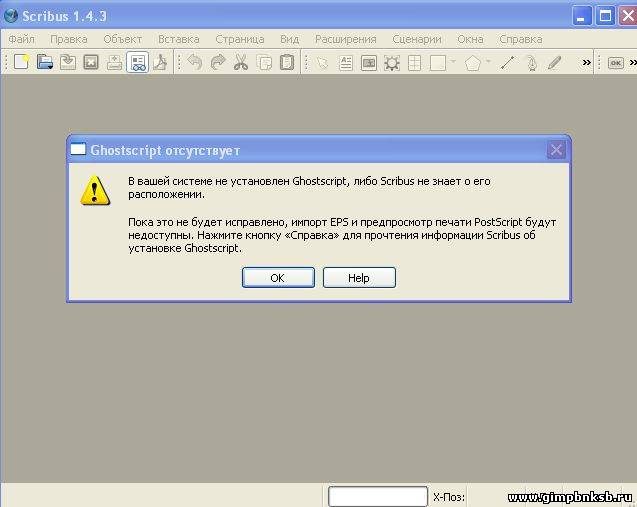Maximize the Scribus 1.4.3 window

(605, 16)
